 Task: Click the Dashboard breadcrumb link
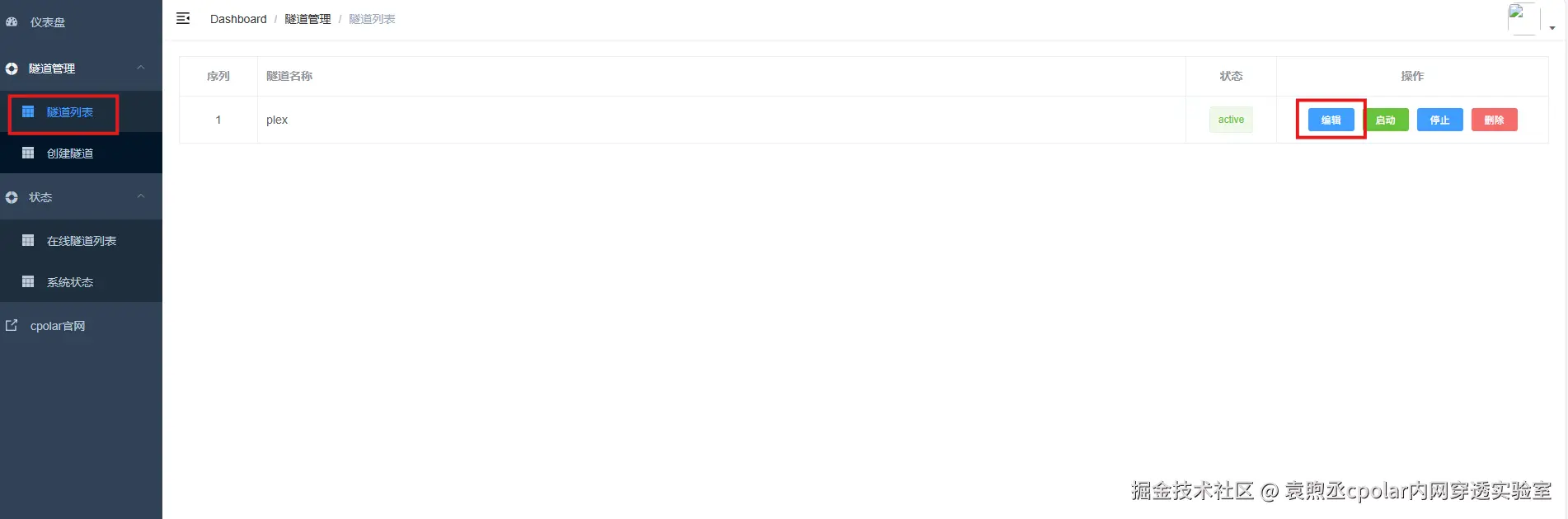click(x=238, y=19)
